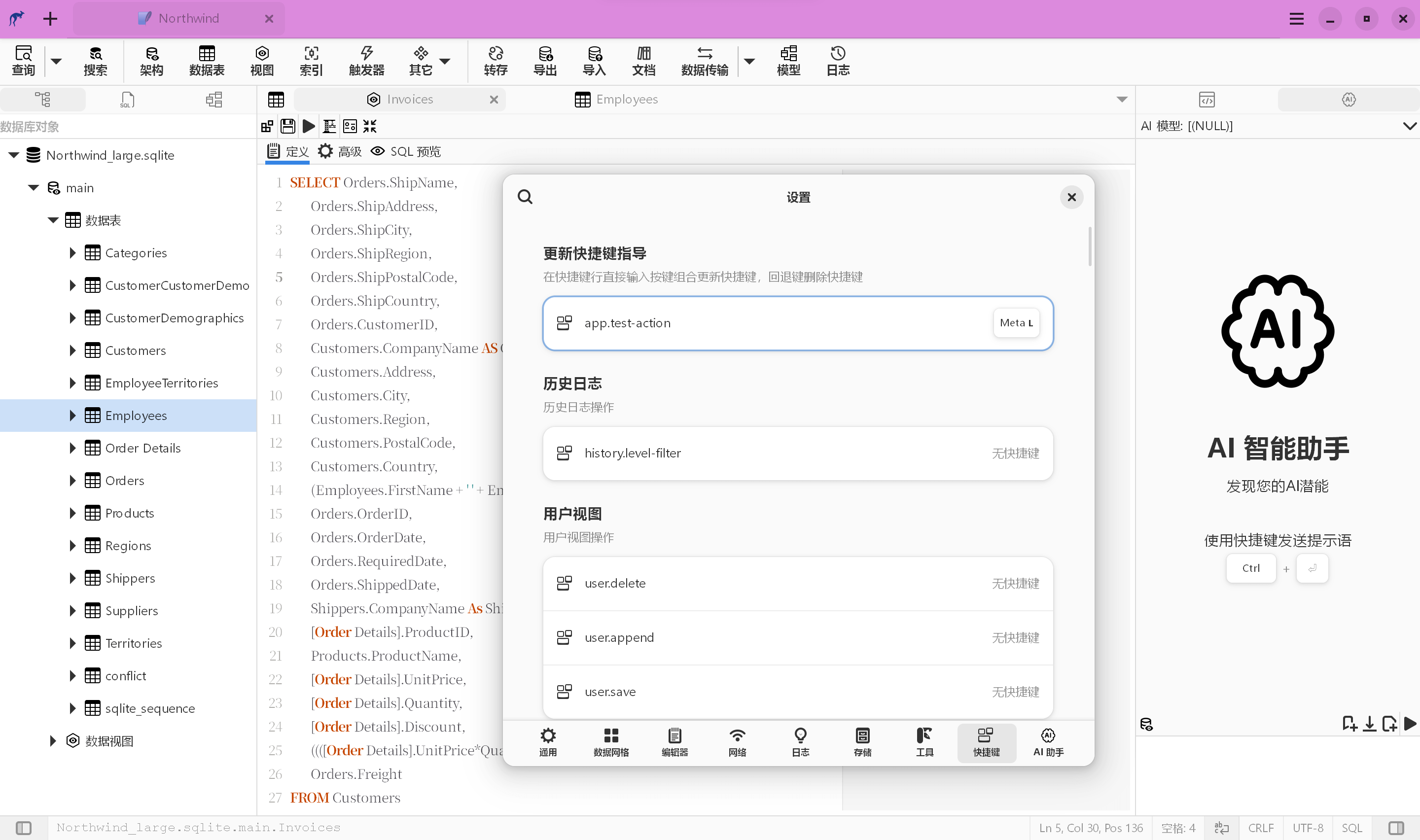Click the 导入 import toolbar icon
Viewport: 1420px width, 840px height.
pos(594,61)
